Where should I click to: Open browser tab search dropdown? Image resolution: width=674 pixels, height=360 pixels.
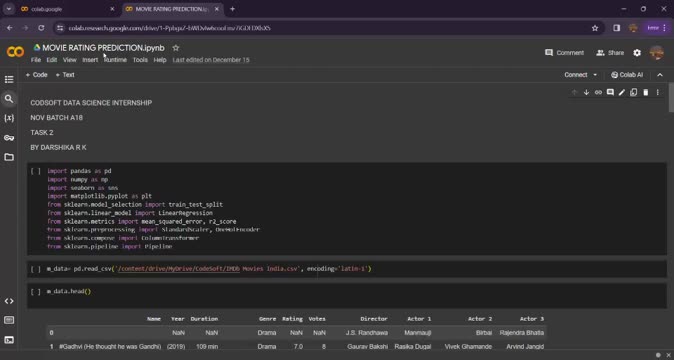point(9,9)
